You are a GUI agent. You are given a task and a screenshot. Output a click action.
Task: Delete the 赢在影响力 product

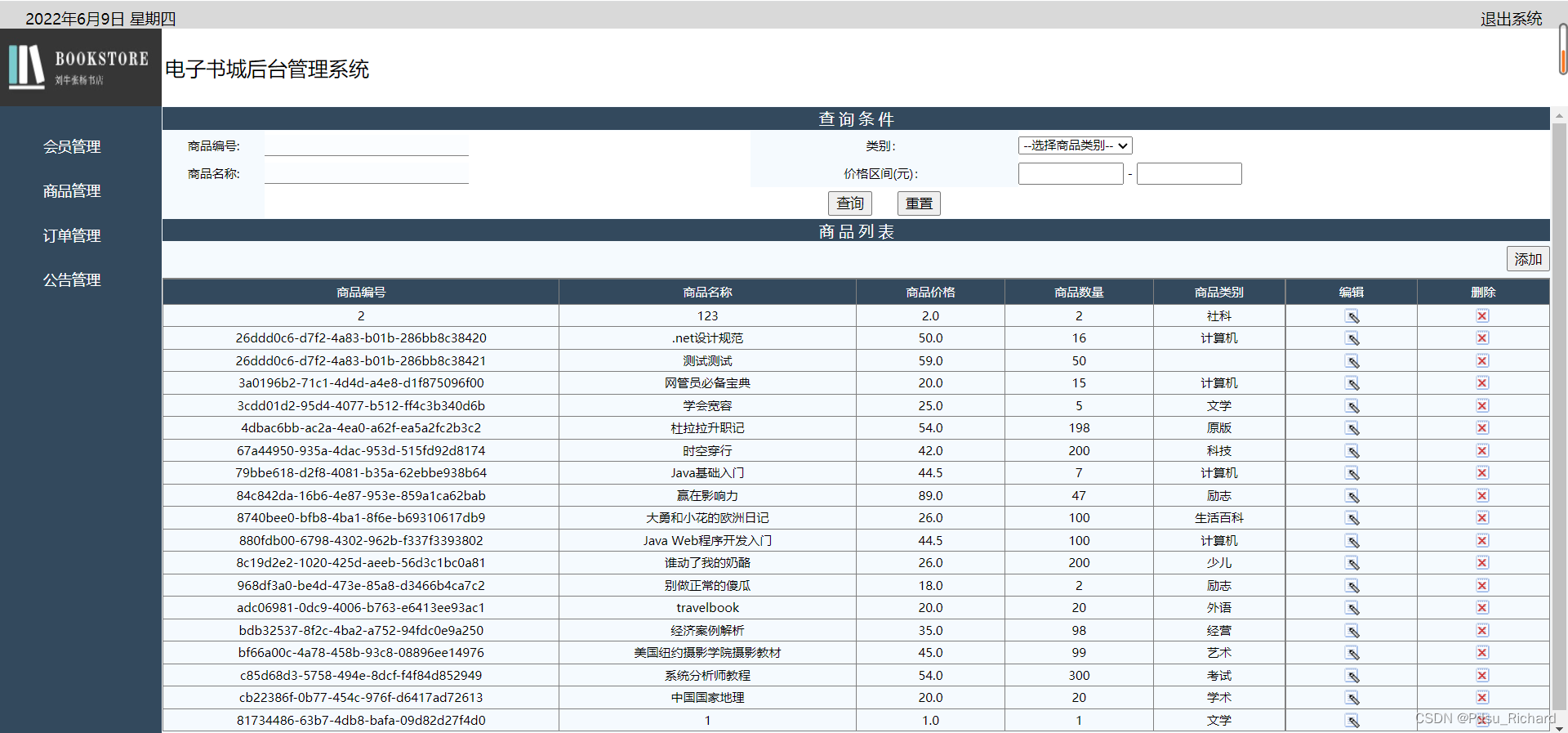click(1482, 496)
